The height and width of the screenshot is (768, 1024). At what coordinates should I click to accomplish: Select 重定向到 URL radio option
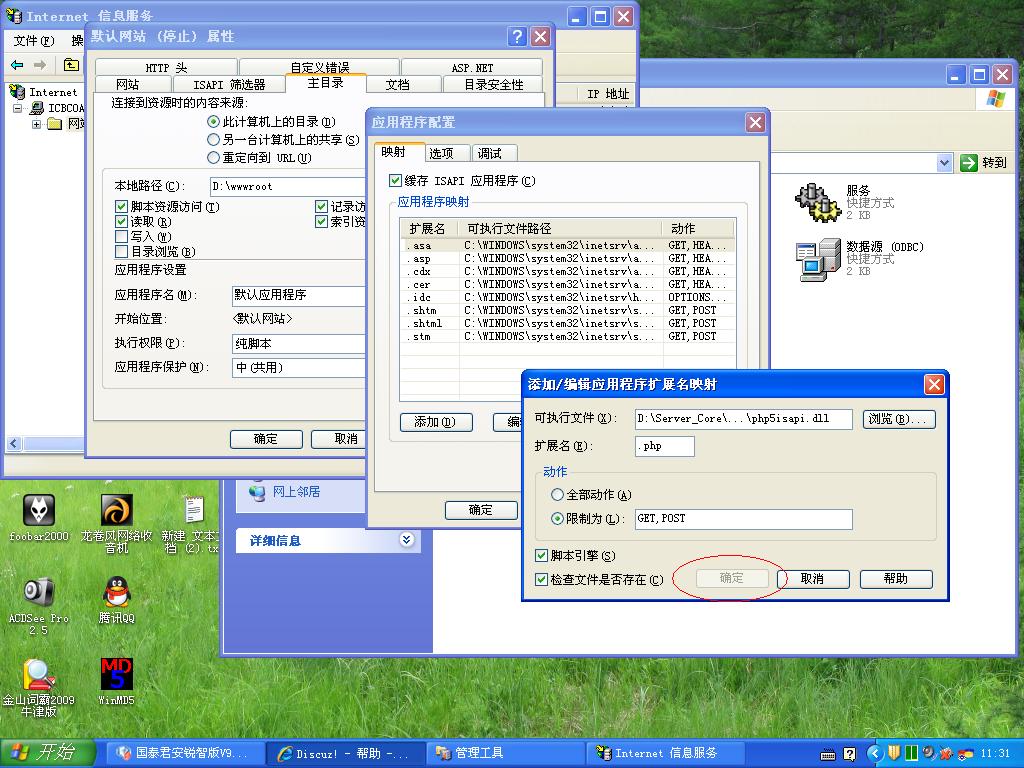pyautogui.click(x=213, y=157)
